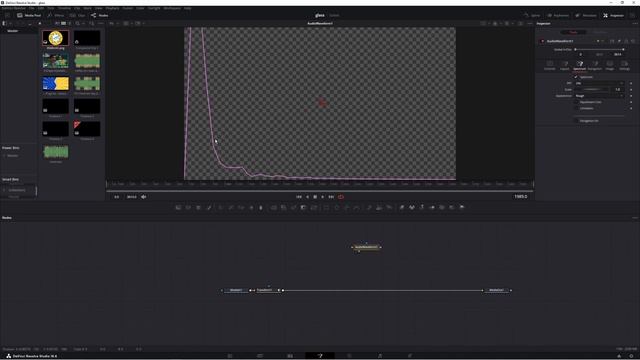Open the File menu
Viewport: 640px width, 360px height.
click(x=31, y=8)
